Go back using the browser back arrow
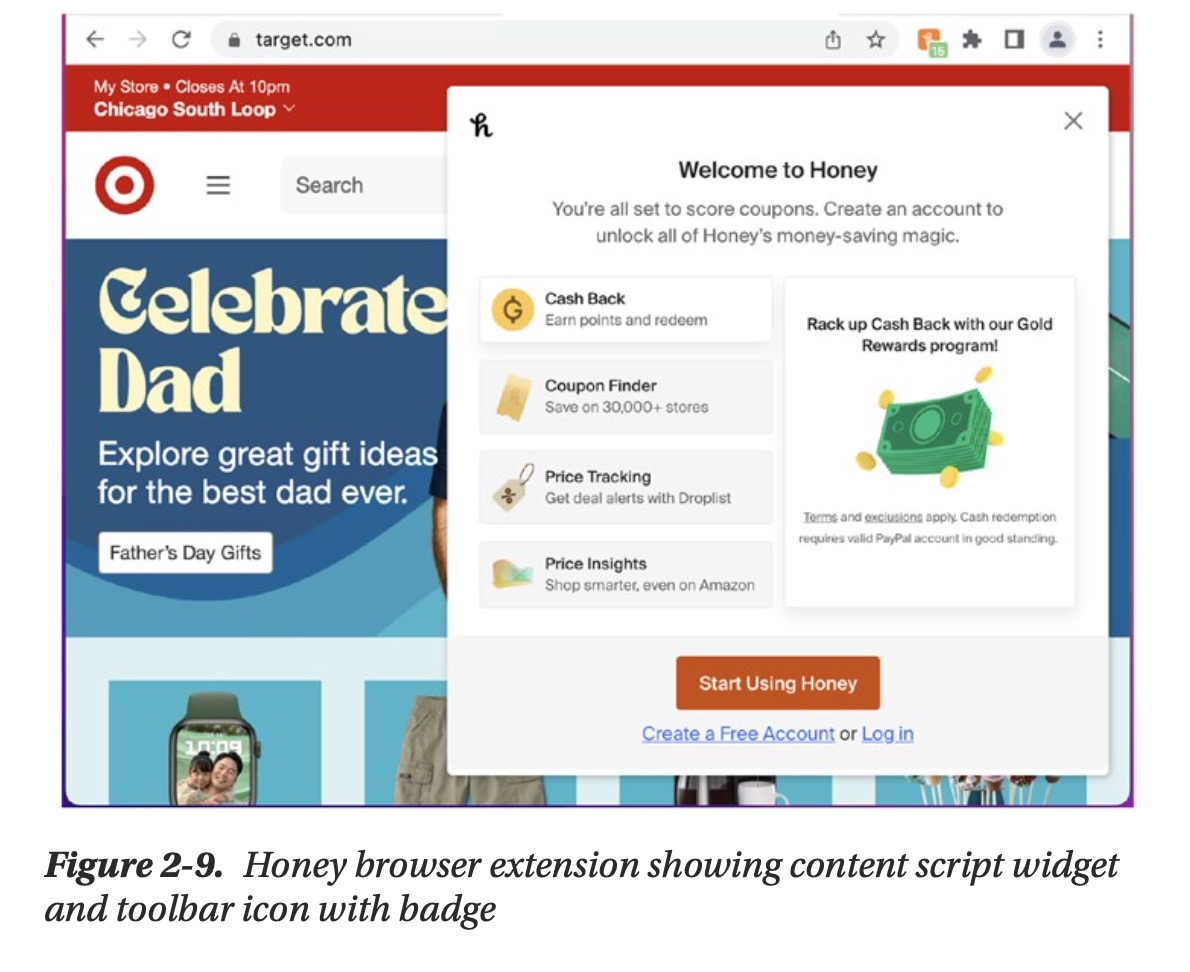The height and width of the screenshot is (972, 1190). tap(95, 40)
